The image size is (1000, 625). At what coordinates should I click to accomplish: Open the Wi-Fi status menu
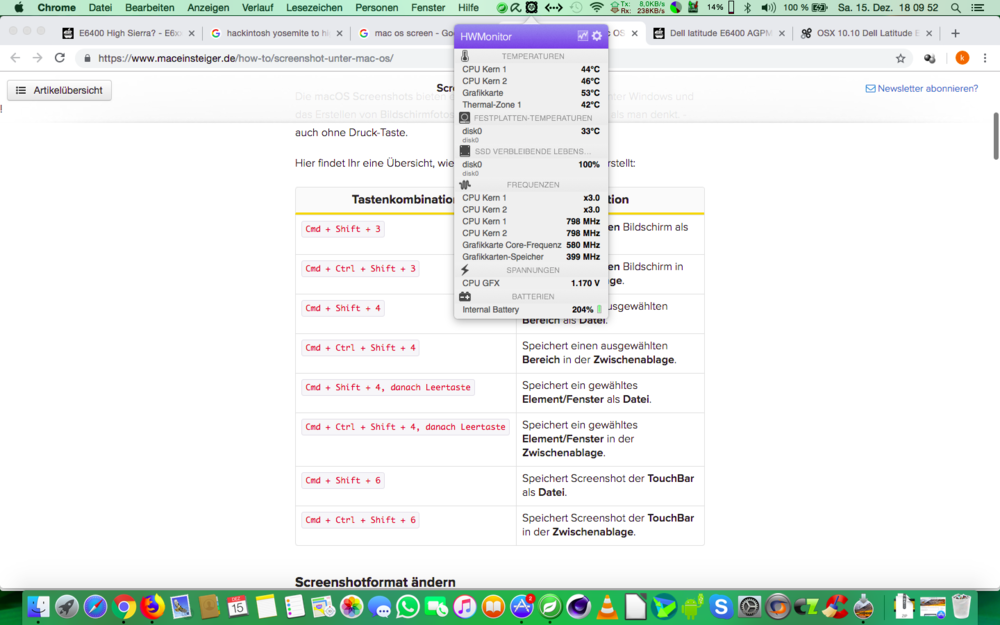click(597, 7)
